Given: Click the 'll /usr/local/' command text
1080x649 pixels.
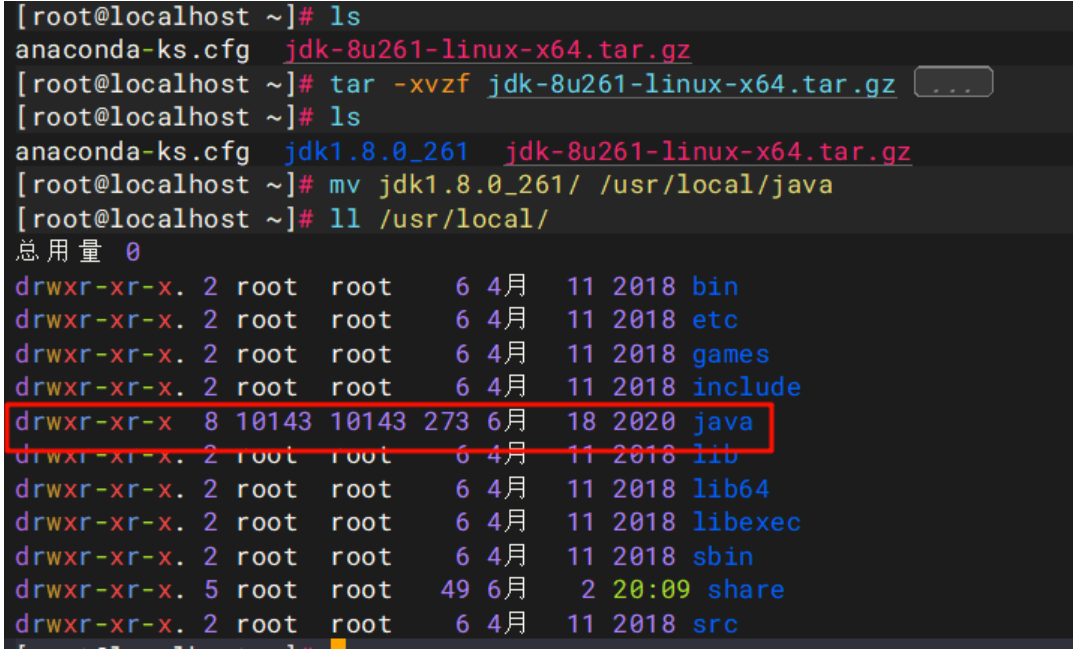Looking at the screenshot, I should (x=439, y=219).
